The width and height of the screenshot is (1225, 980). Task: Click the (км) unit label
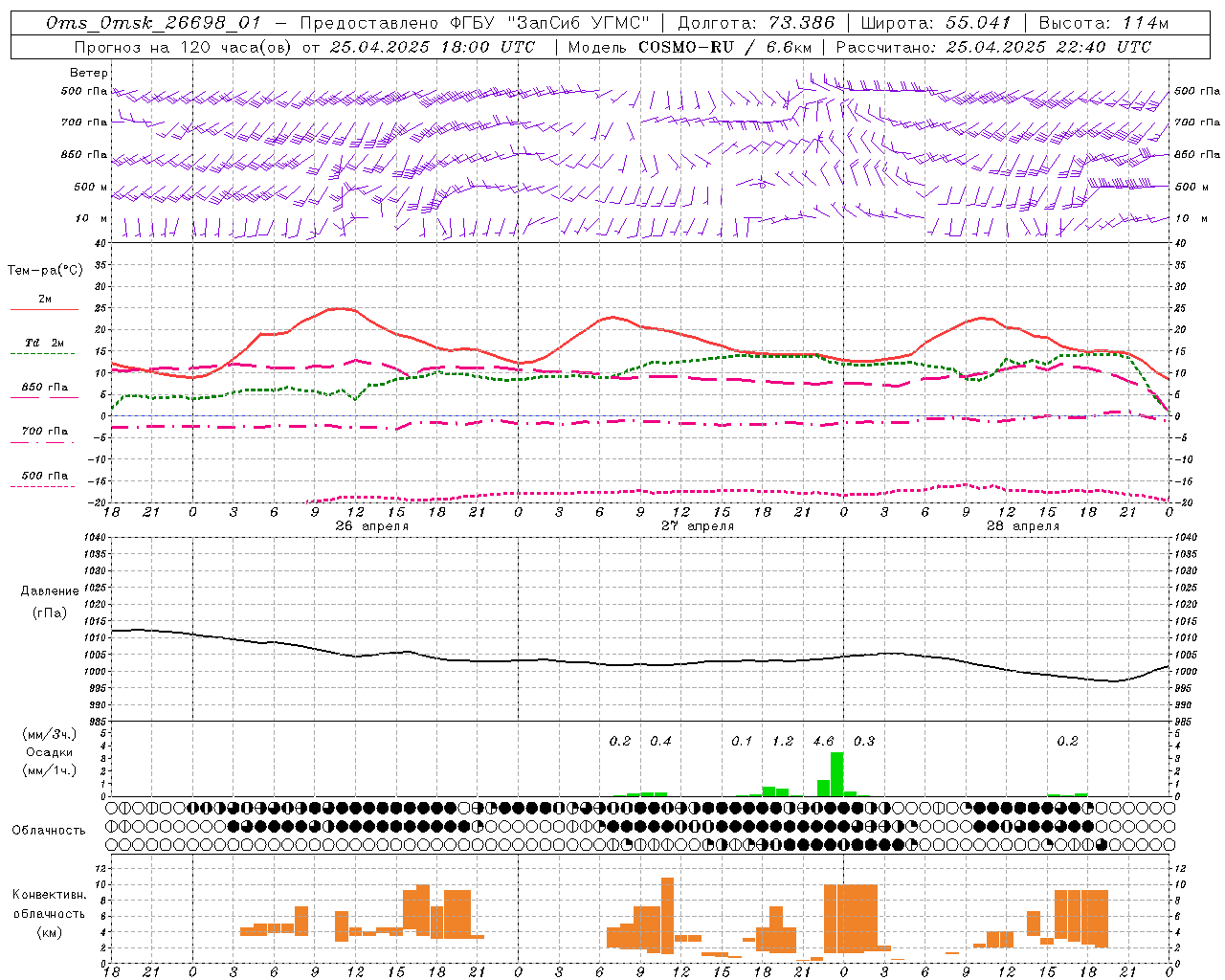[49, 932]
